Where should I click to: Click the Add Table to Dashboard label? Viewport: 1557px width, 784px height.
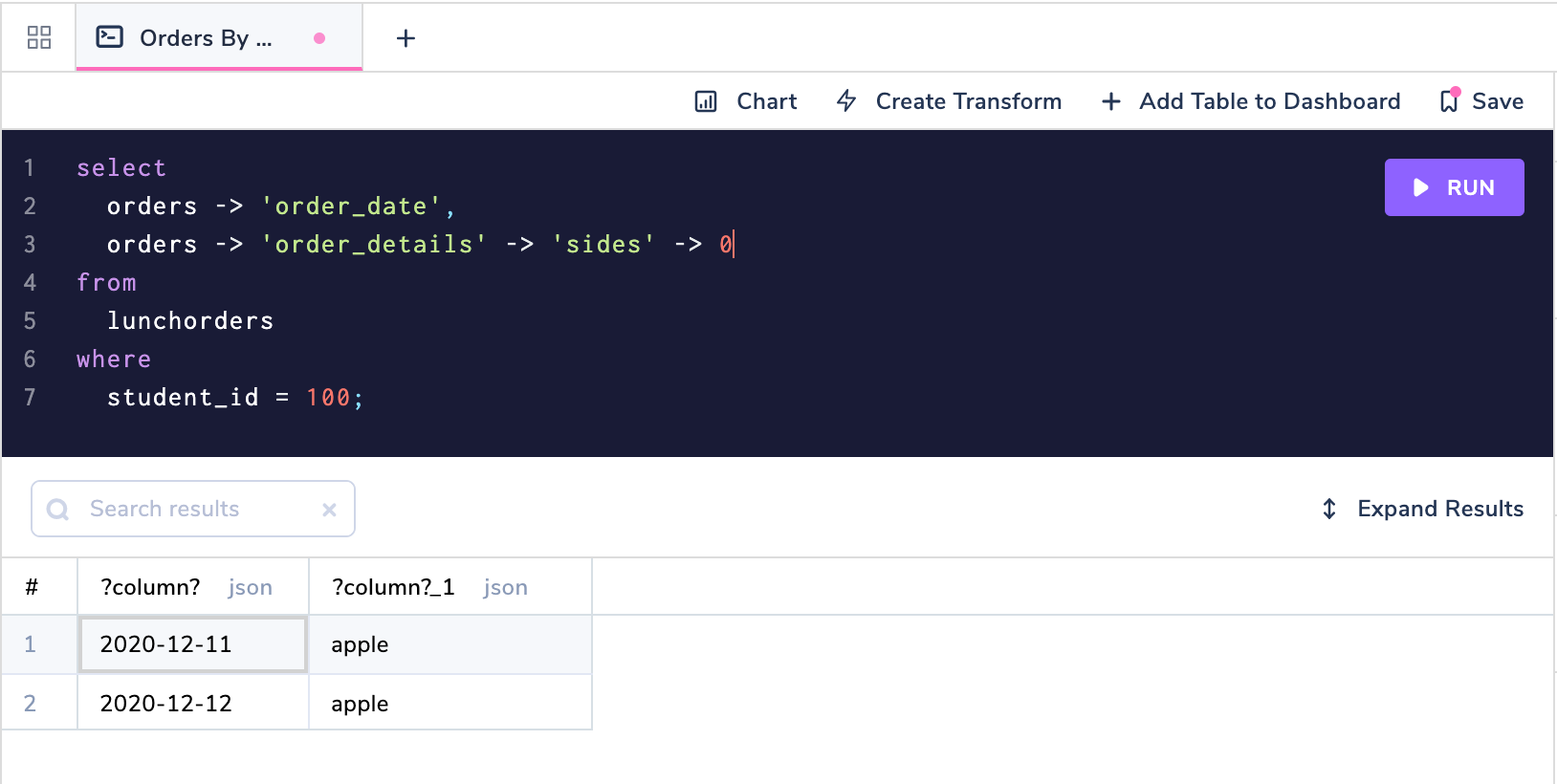1269,101
